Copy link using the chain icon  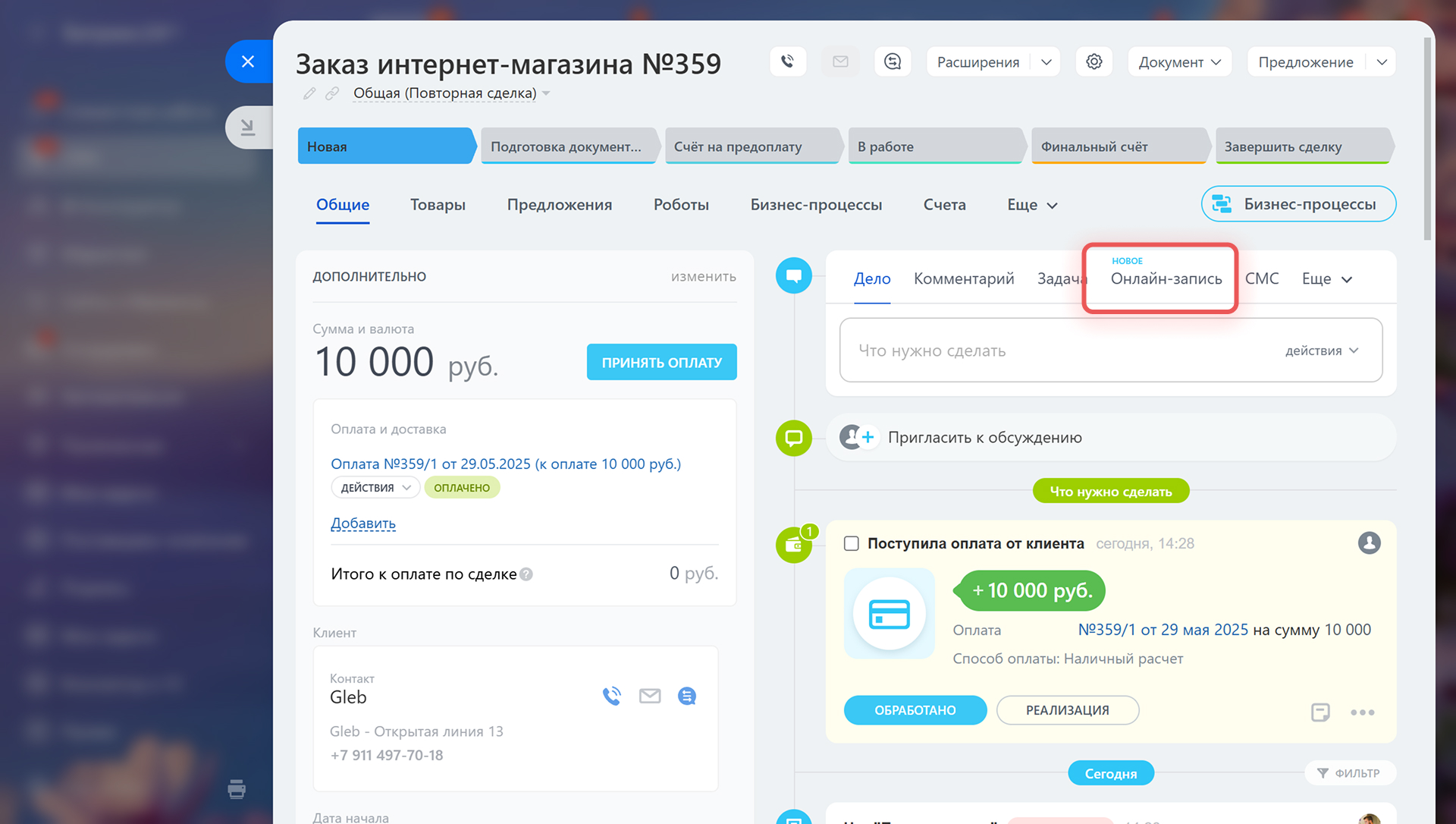click(x=332, y=93)
